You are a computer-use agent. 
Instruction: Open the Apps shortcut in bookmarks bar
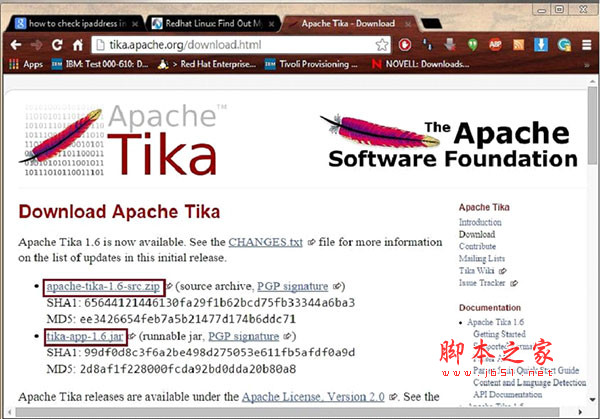point(26,64)
